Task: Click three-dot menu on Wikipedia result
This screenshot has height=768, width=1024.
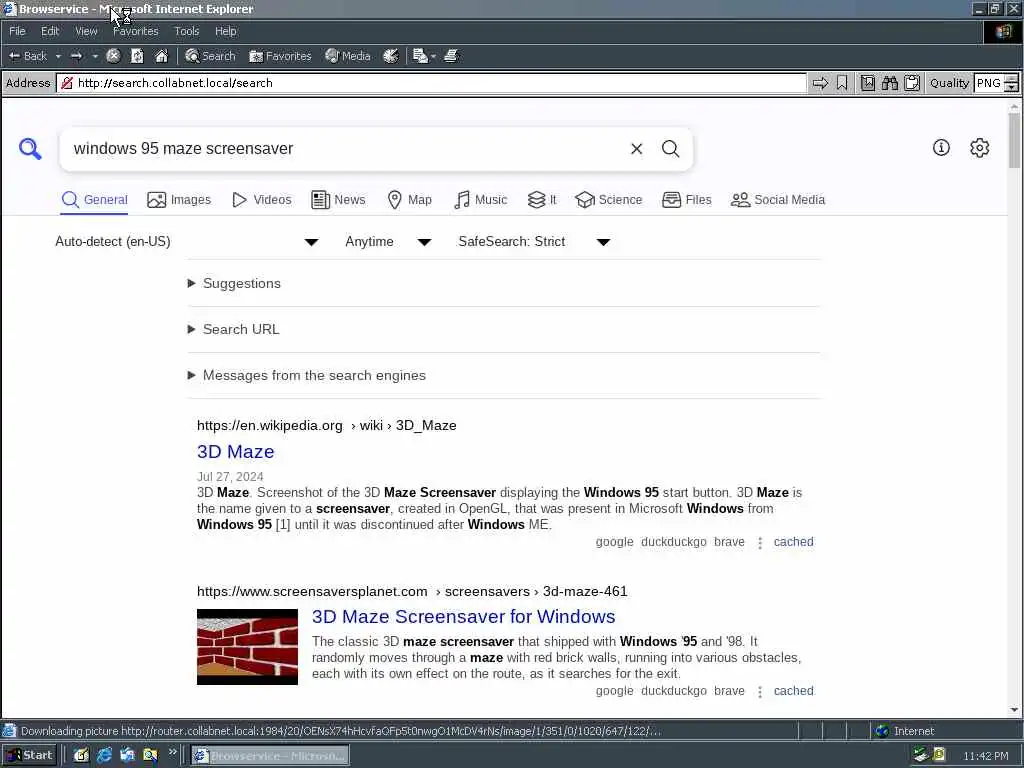Action: (x=760, y=543)
